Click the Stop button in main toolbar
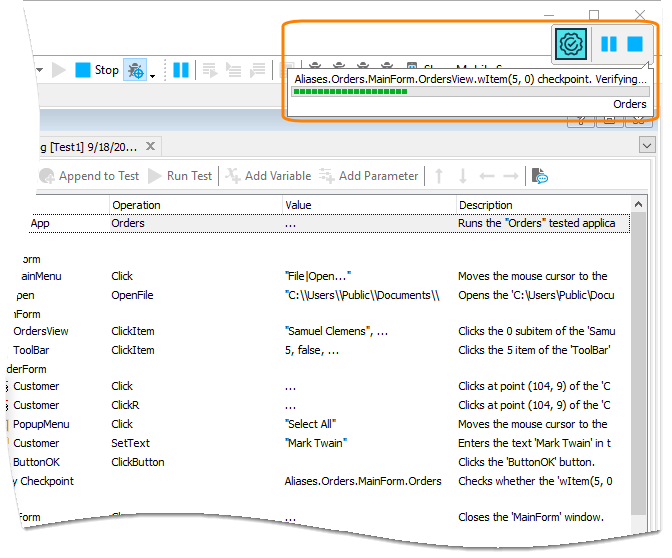Image resolution: width=672 pixels, height=558 pixels. [x=97, y=70]
